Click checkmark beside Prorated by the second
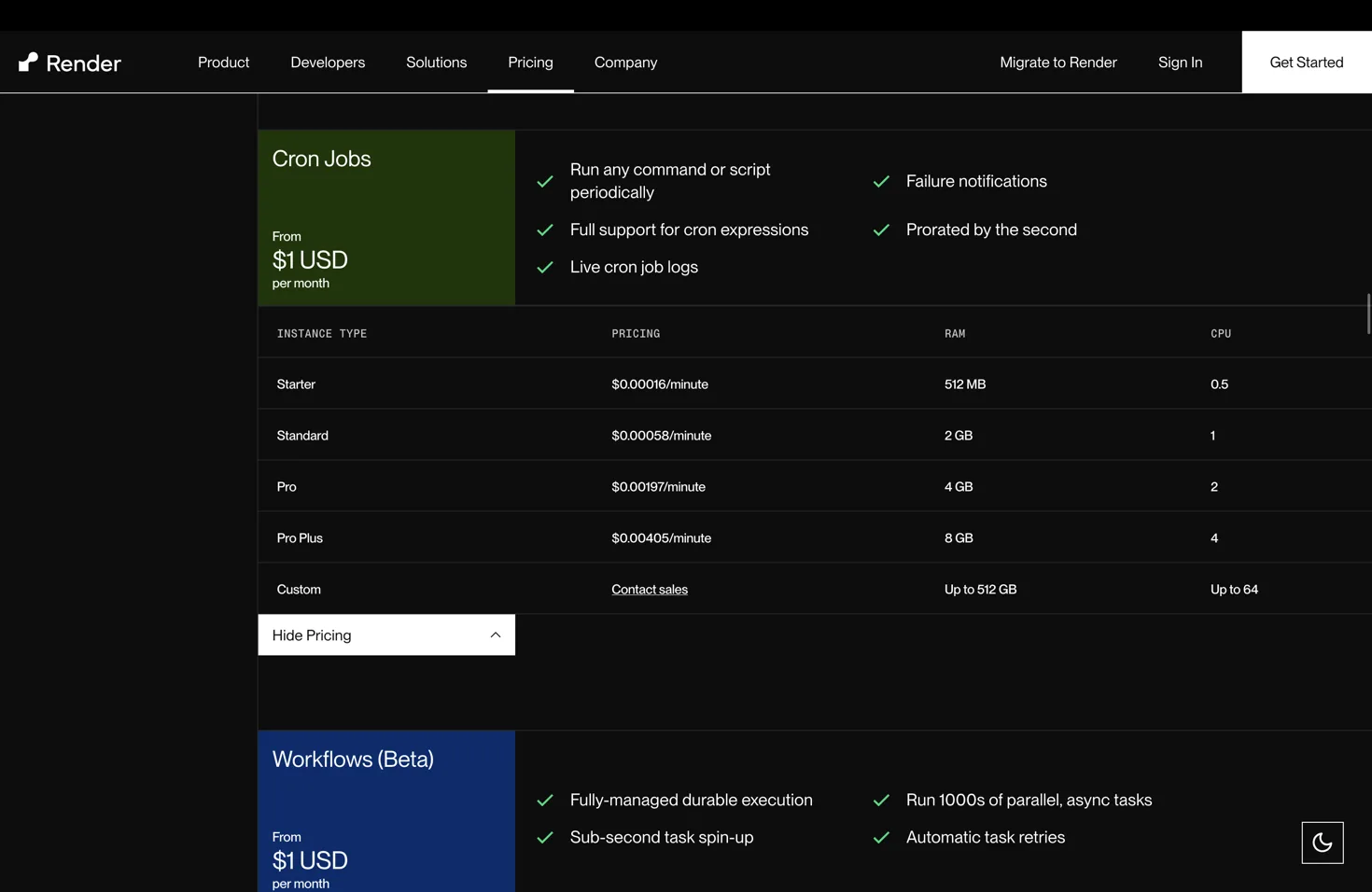The width and height of the screenshot is (1372, 892). [881, 230]
